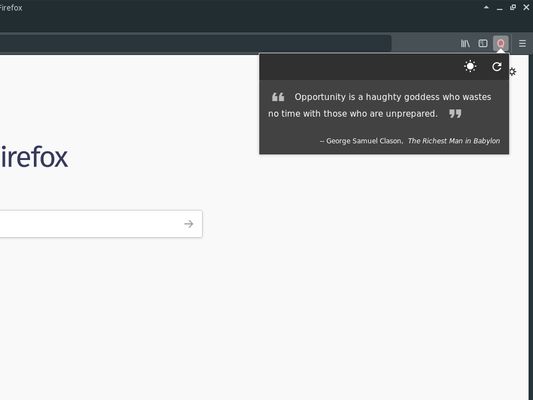Image resolution: width=533 pixels, height=400 pixels.
Task: Click the URL address bar
Action: point(195,44)
